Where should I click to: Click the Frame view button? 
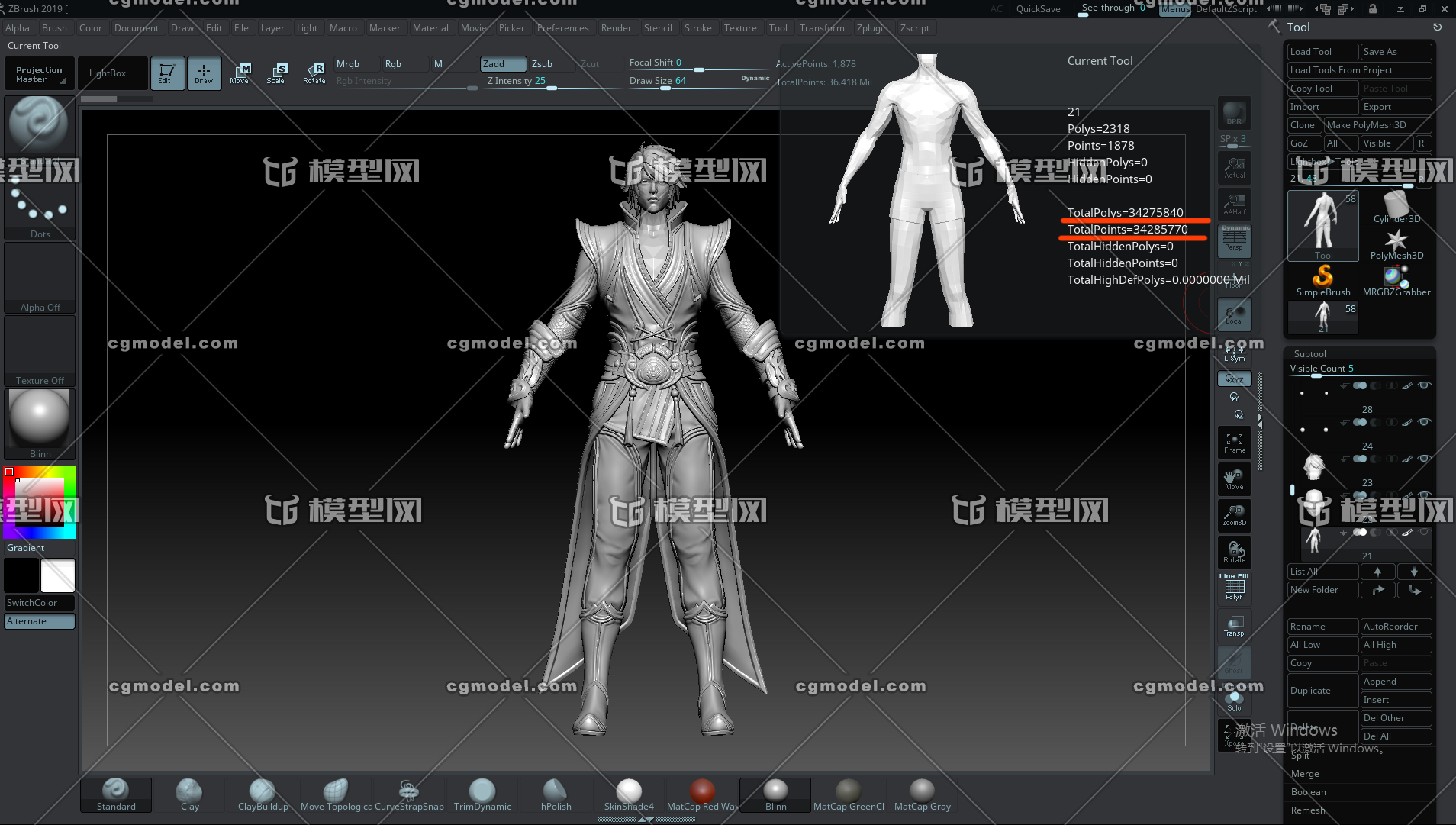pyautogui.click(x=1234, y=443)
